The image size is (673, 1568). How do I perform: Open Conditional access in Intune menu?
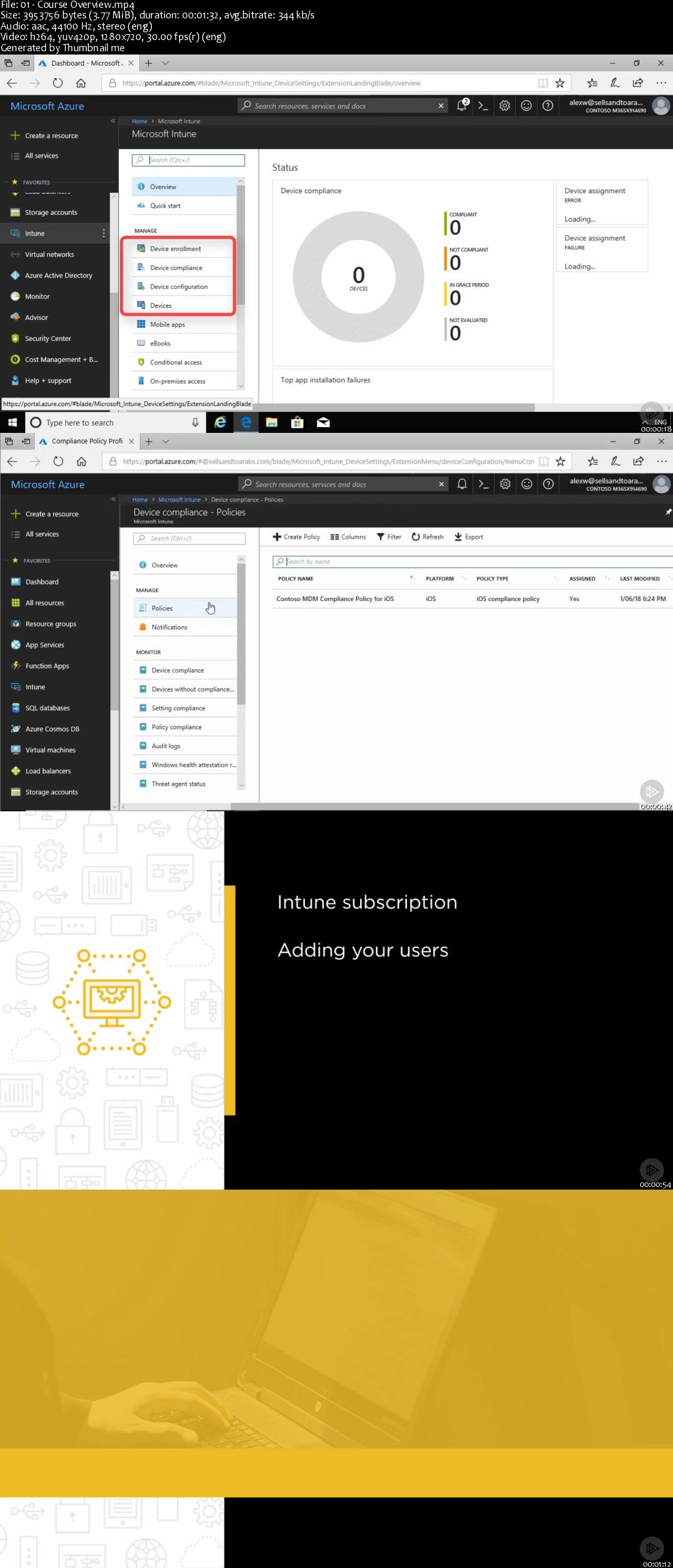point(175,363)
